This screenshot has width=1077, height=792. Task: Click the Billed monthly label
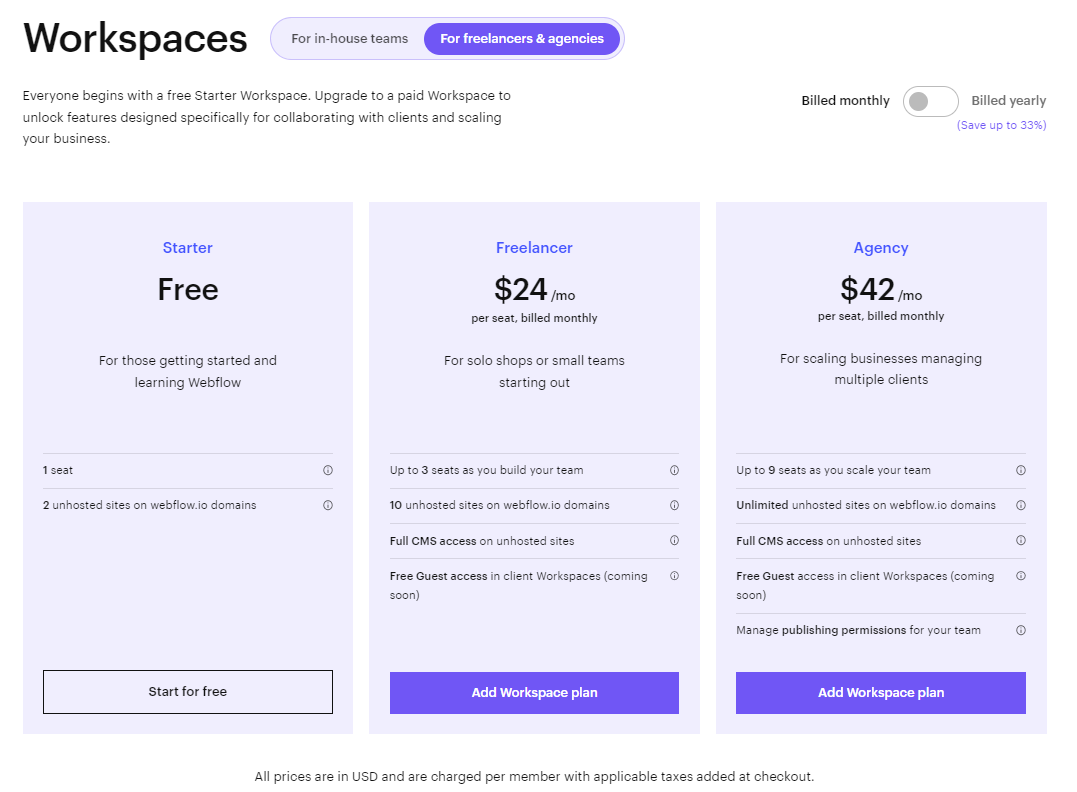[846, 101]
